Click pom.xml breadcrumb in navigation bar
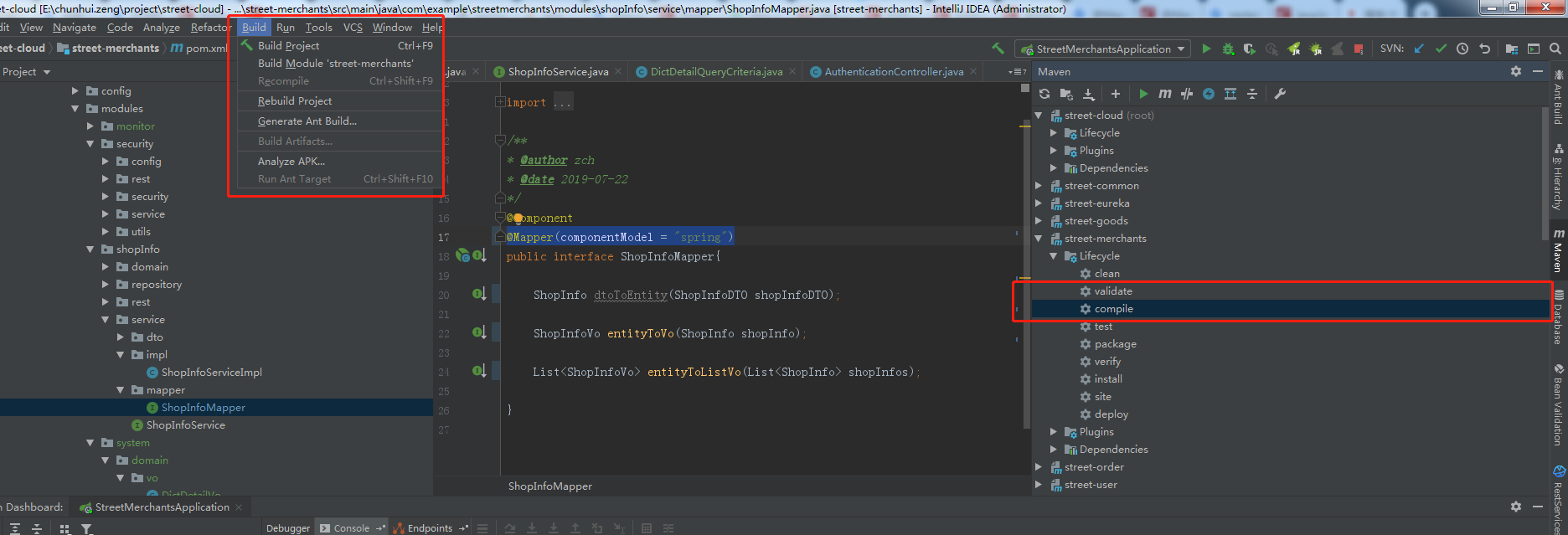This screenshot has height=535, width=1568. pyautogui.click(x=199, y=49)
